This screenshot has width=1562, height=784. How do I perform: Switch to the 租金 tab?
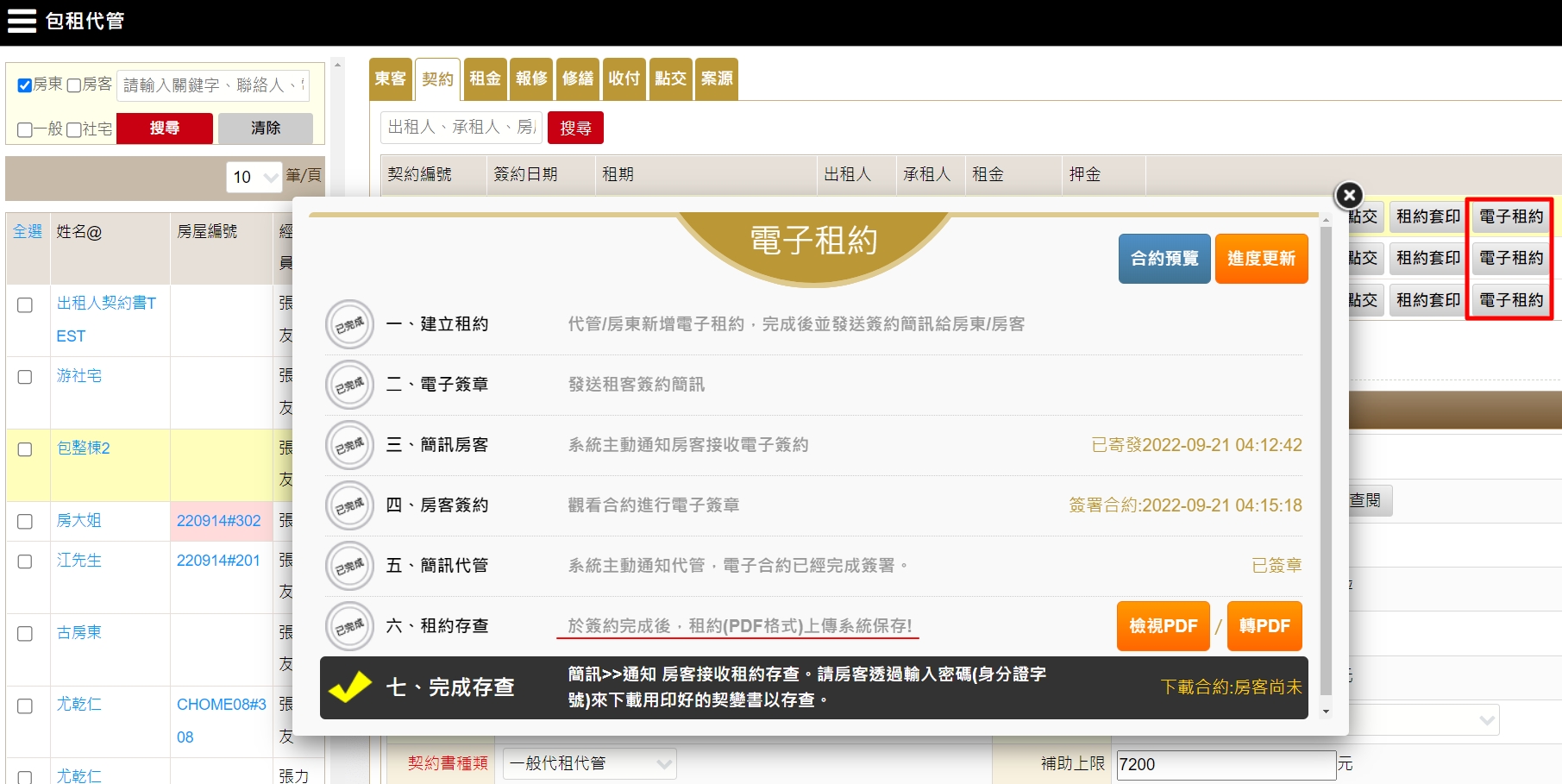click(x=485, y=78)
